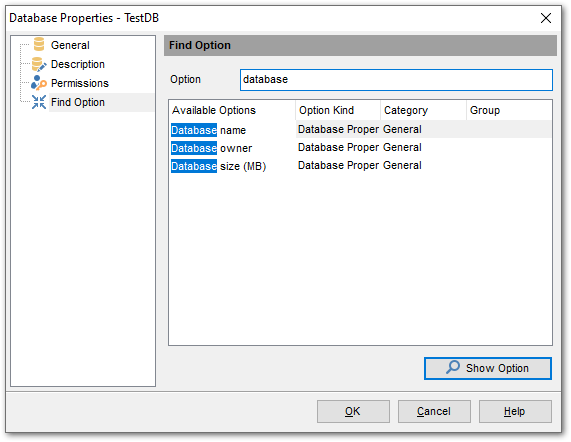
Task: Focus the Option search field
Action: coord(396,80)
